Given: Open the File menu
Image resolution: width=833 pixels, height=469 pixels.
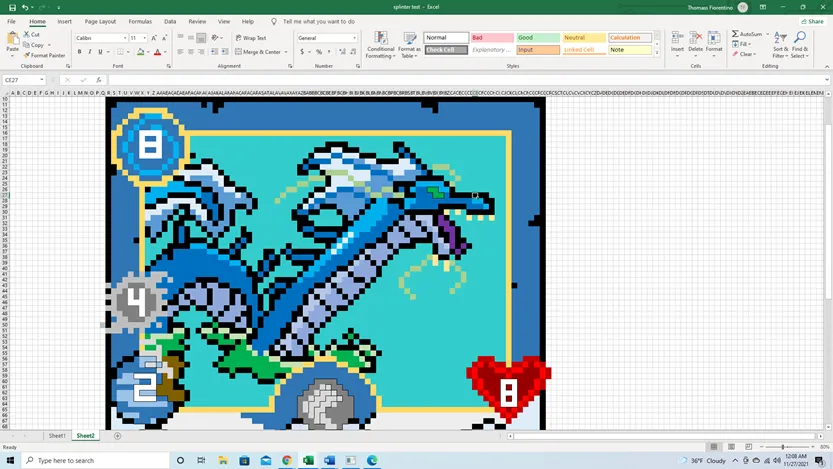Looking at the screenshot, I should (x=11, y=22).
